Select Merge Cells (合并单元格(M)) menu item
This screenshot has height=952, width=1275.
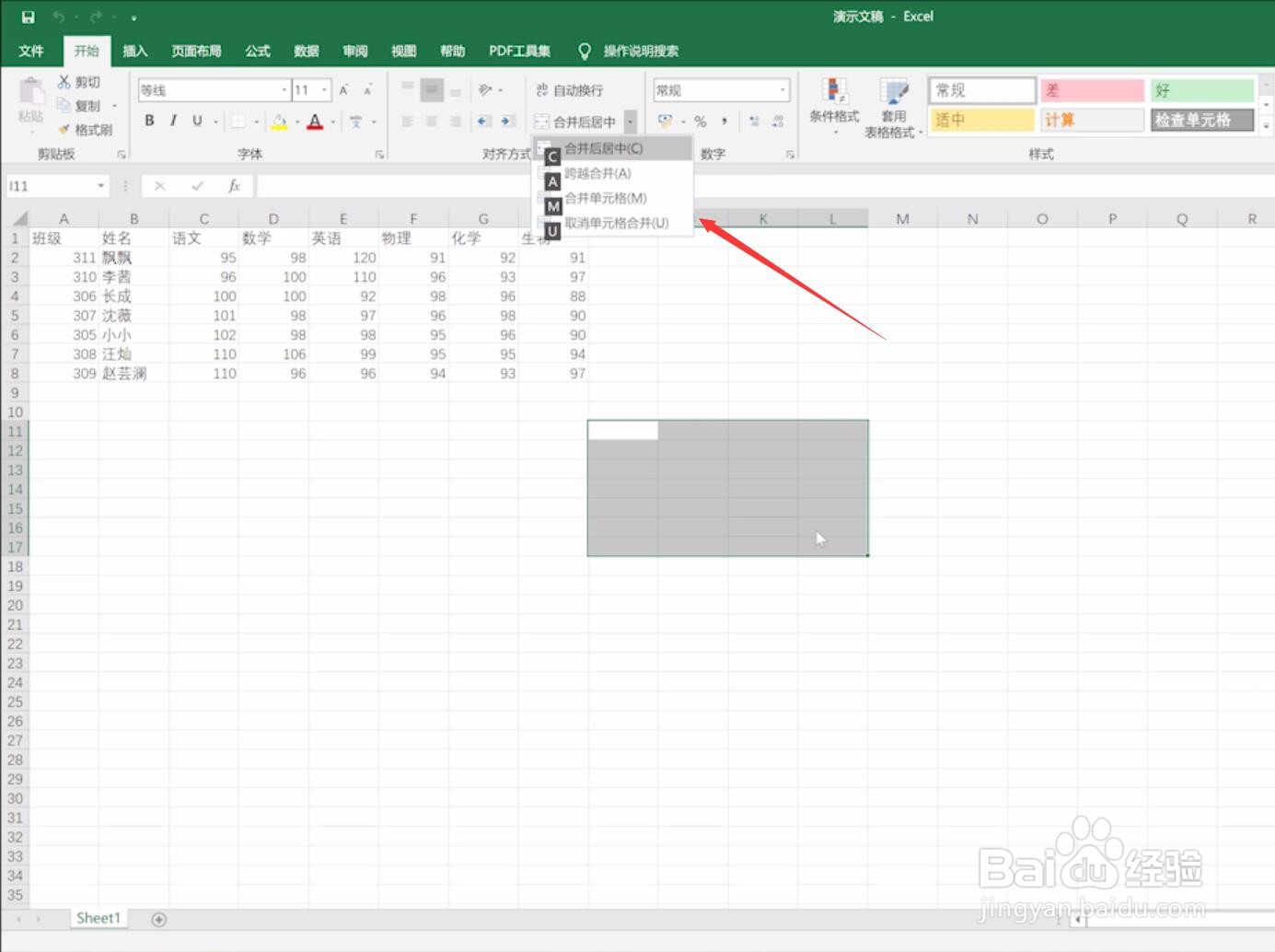613,197
